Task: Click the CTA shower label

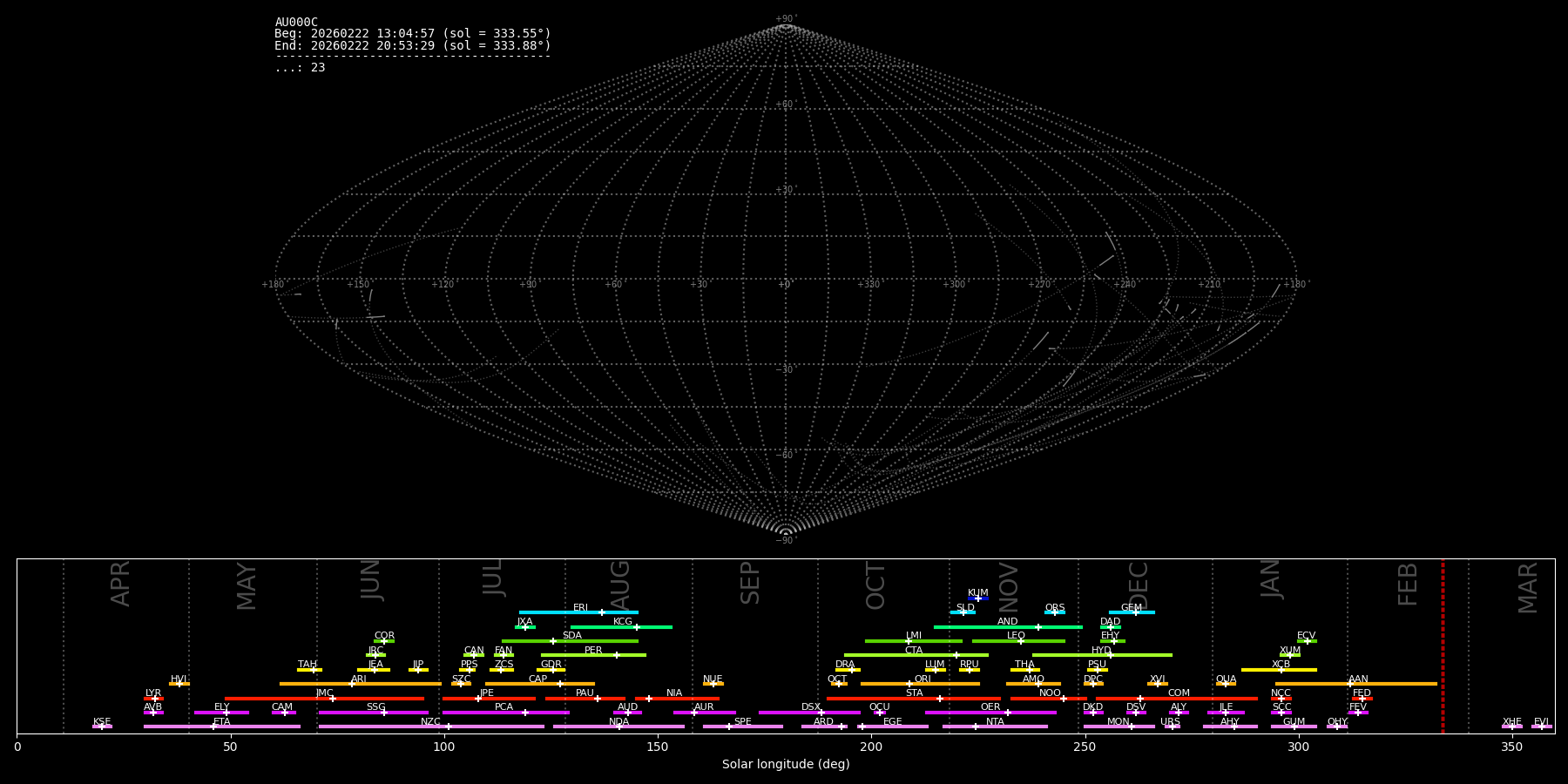Action: coord(914,651)
